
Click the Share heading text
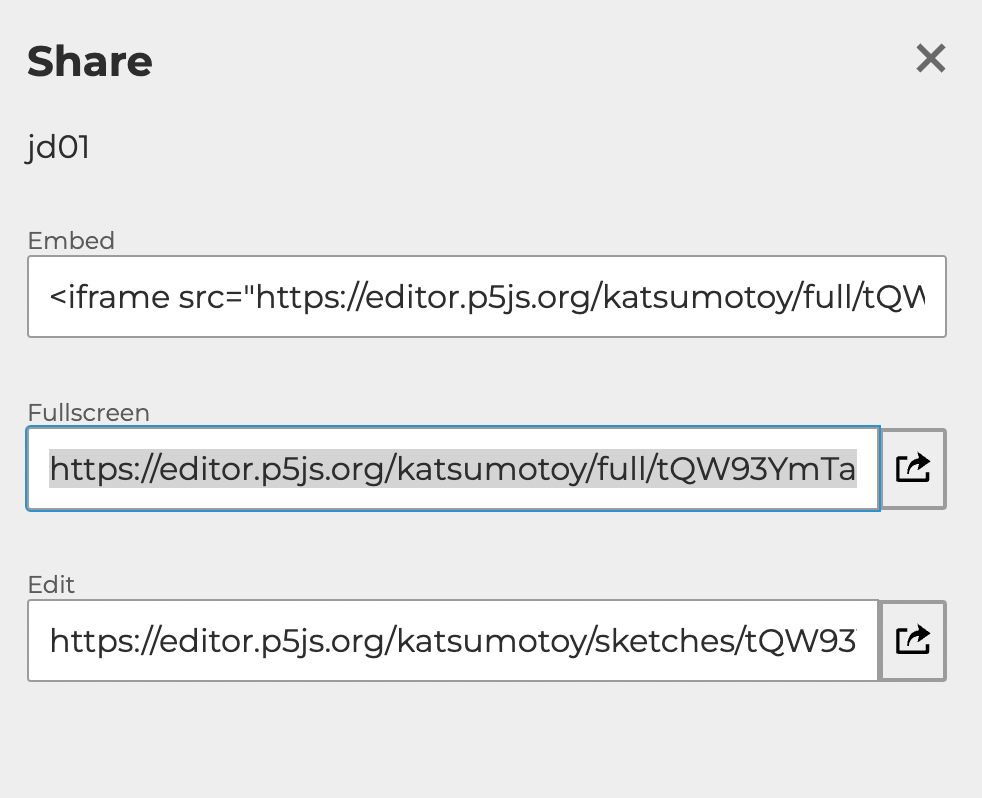tap(90, 61)
